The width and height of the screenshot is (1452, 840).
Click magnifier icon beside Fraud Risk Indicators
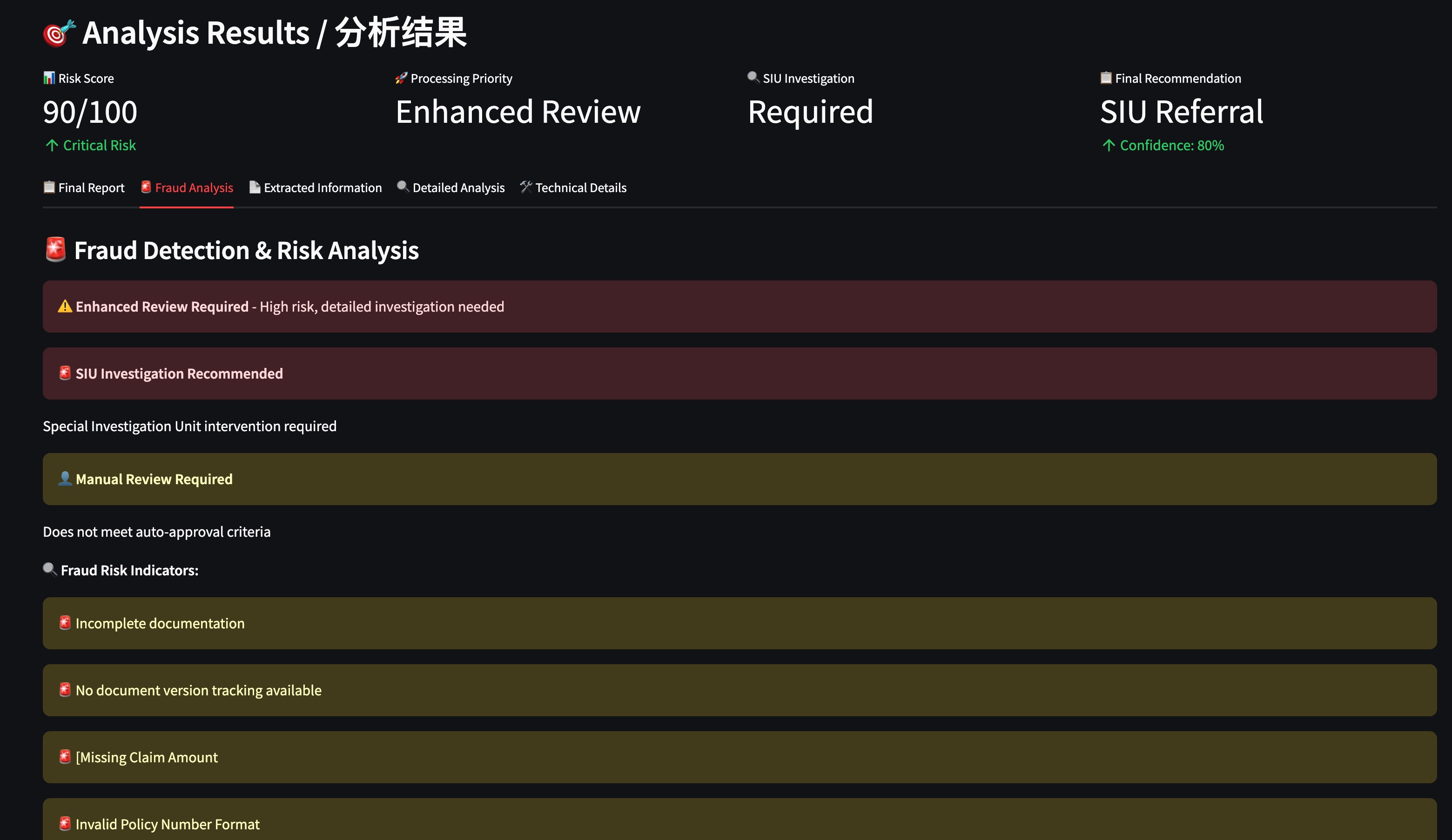click(50, 569)
